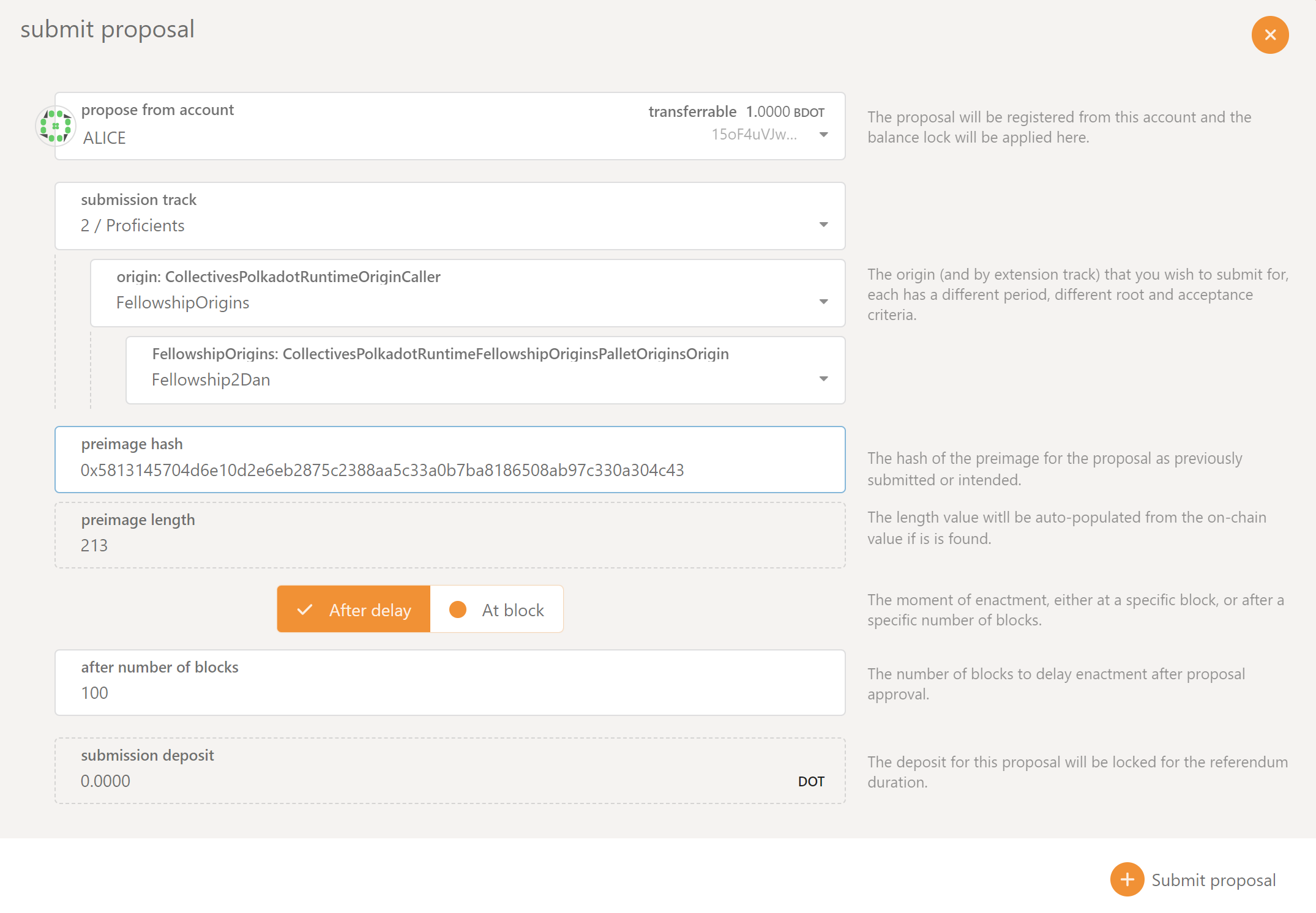Close the submit proposal dialog
1316x913 pixels.
coord(1269,35)
